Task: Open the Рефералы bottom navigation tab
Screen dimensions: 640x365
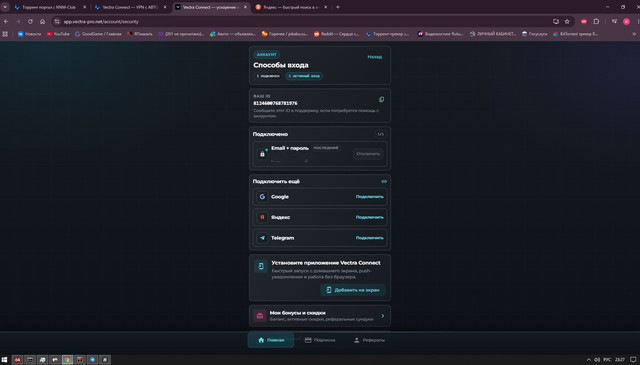Action: [x=369, y=340]
